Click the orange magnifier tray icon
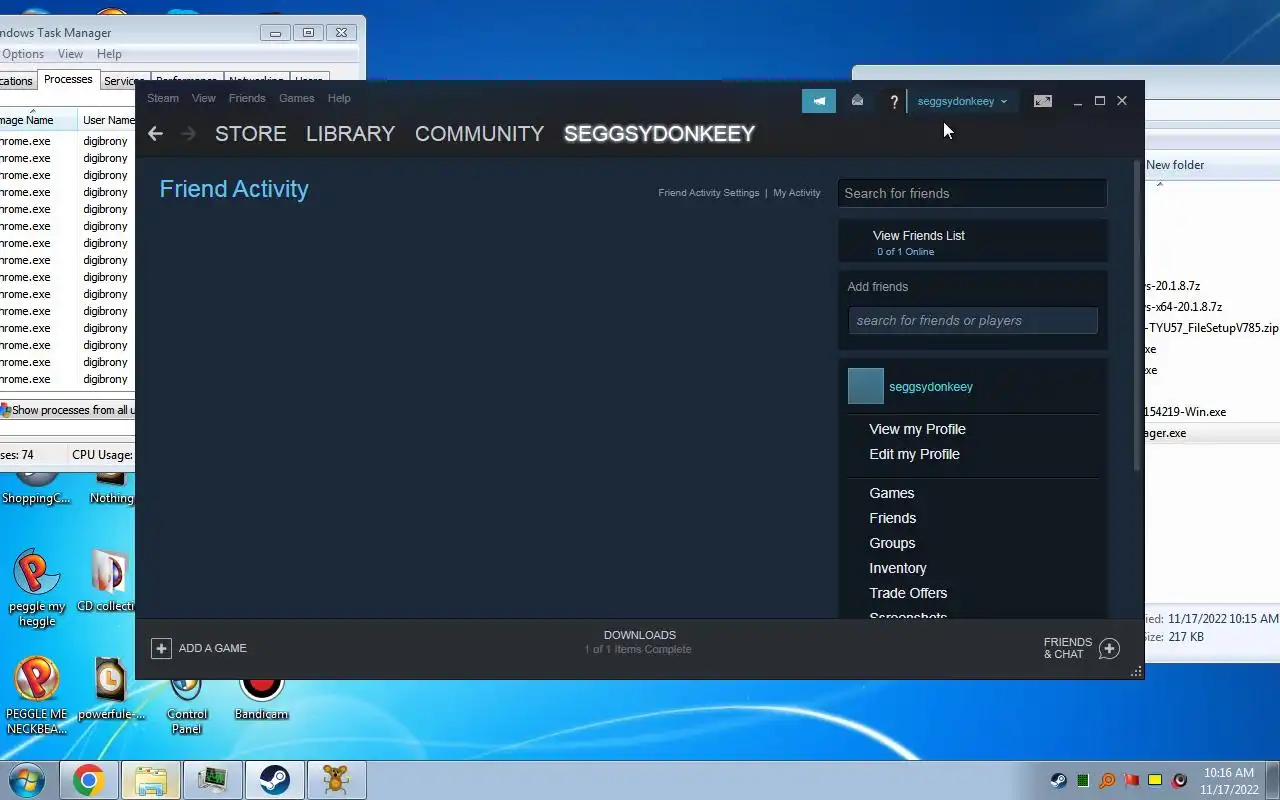 click(1107, 780)
